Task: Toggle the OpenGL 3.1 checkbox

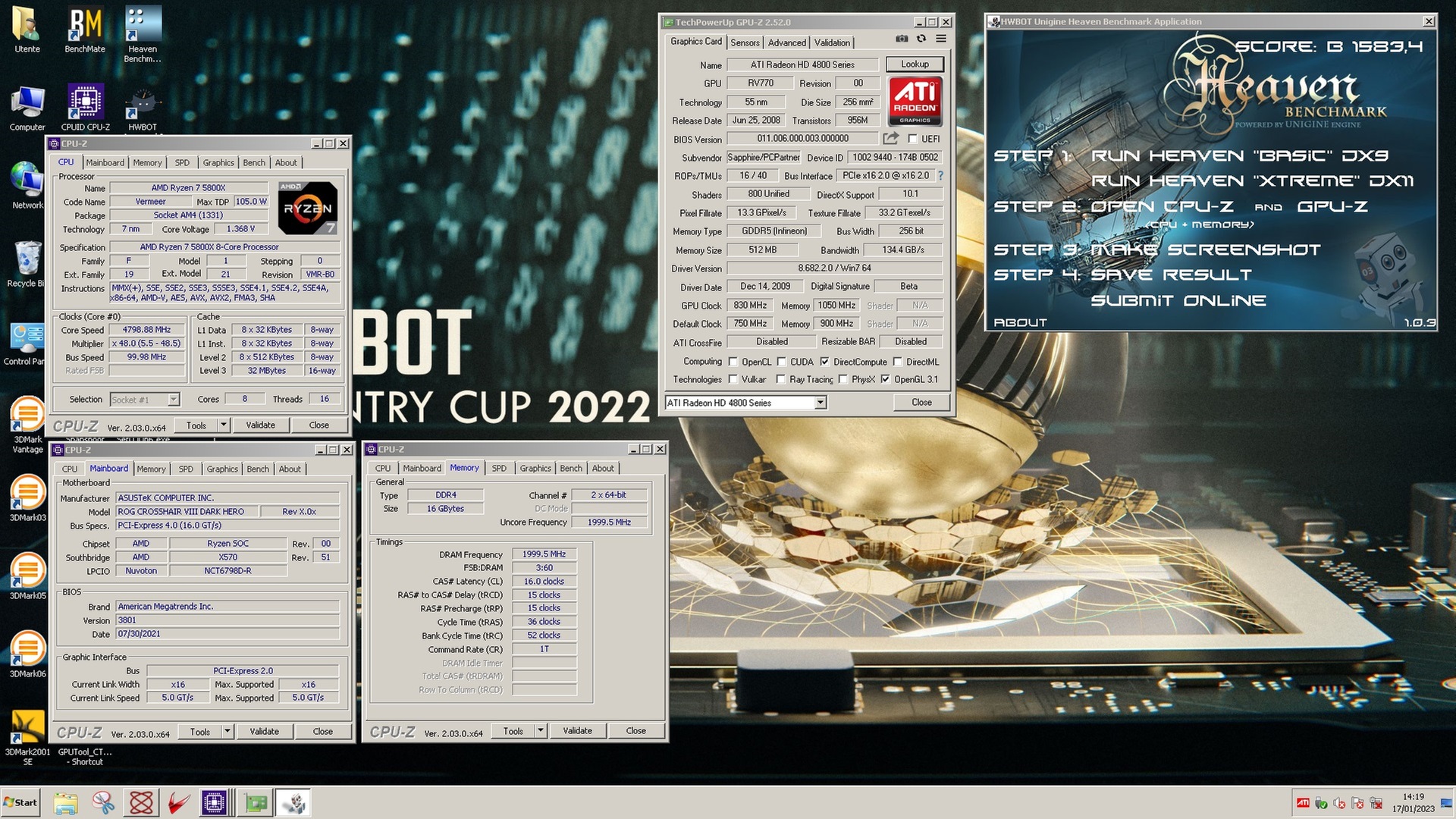Action: 885,379
